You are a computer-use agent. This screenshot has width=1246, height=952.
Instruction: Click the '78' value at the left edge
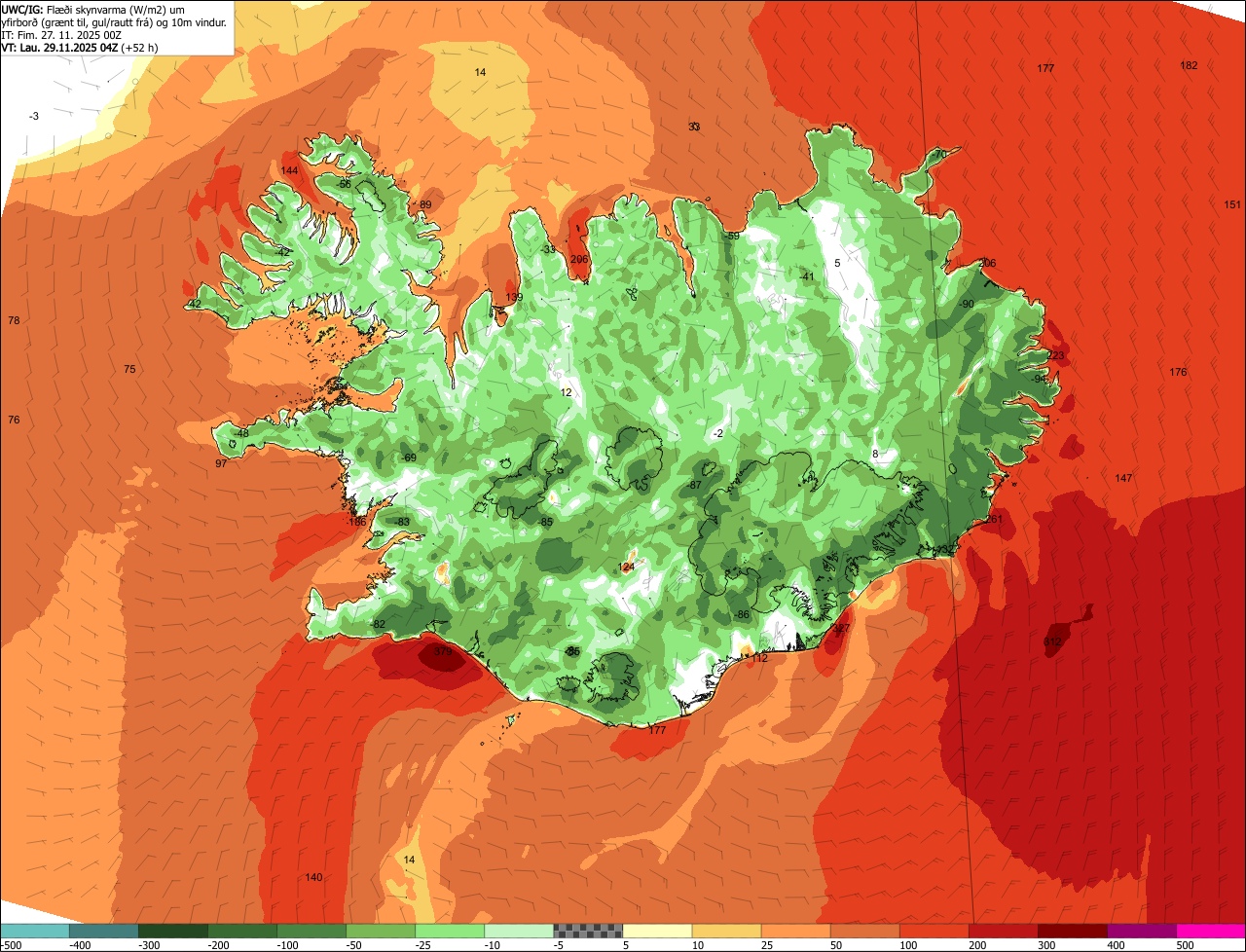coord(14,320)
